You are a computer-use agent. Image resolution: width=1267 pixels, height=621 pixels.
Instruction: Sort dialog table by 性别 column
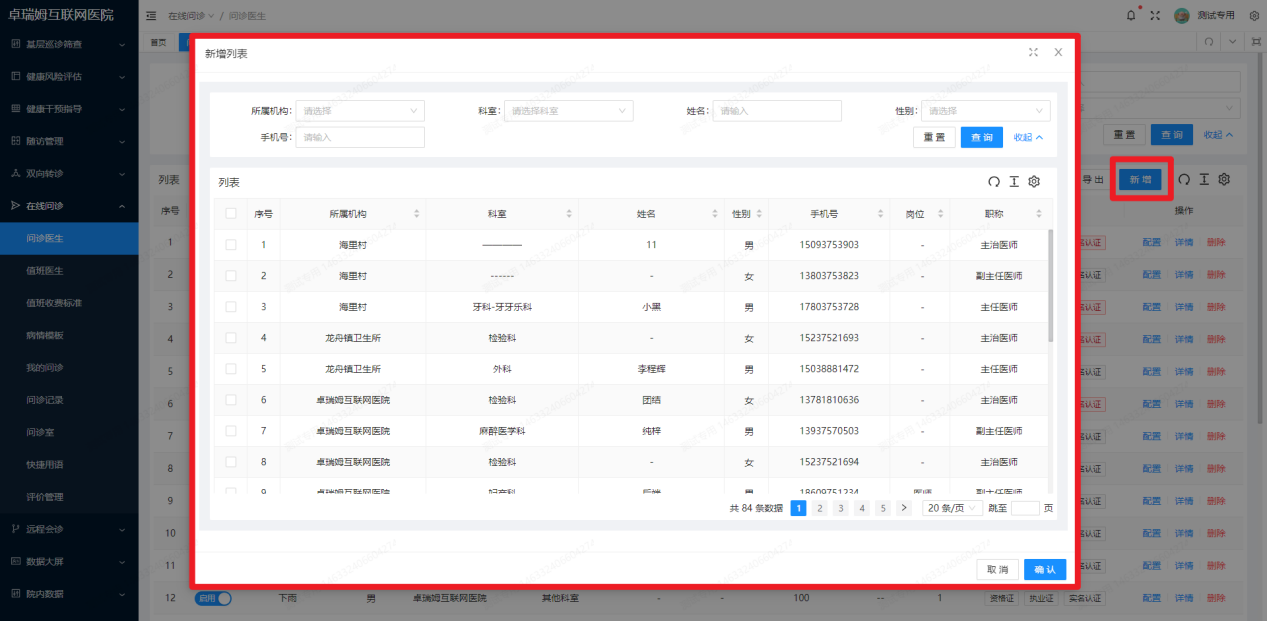[x=759, y=214]
